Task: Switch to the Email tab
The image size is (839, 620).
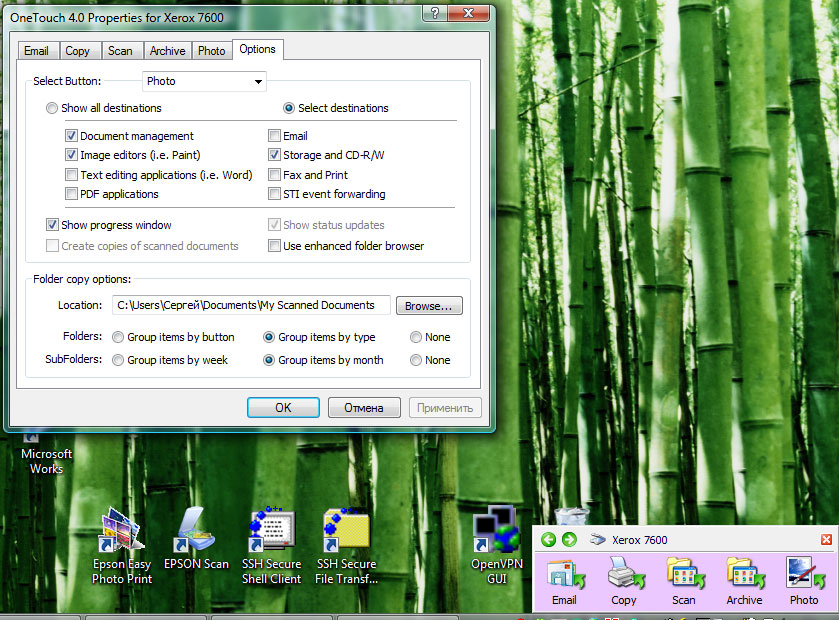Action: [x=36, y=51]
